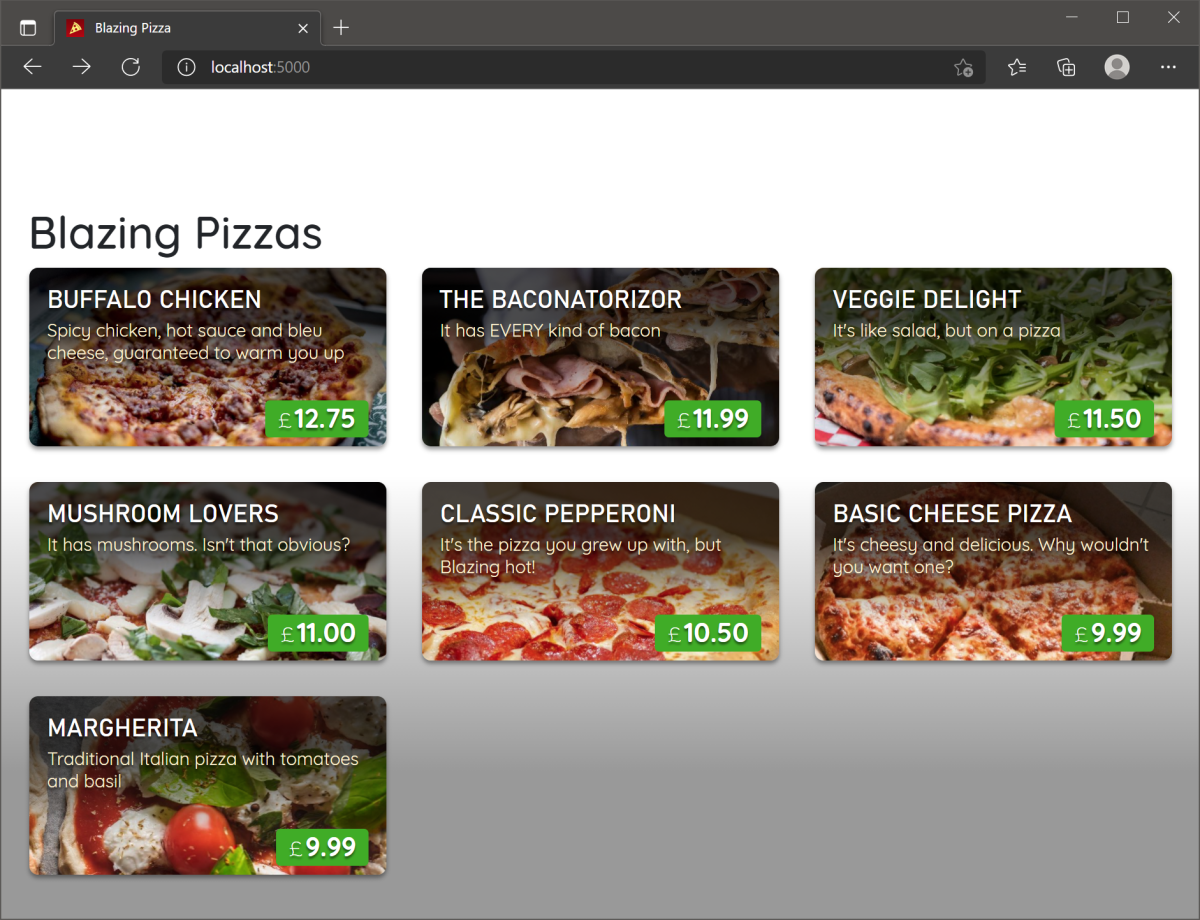Click the Mushroom Lovers pizza image
This screenshot has width=1200, height=920.
coord(207,571)
